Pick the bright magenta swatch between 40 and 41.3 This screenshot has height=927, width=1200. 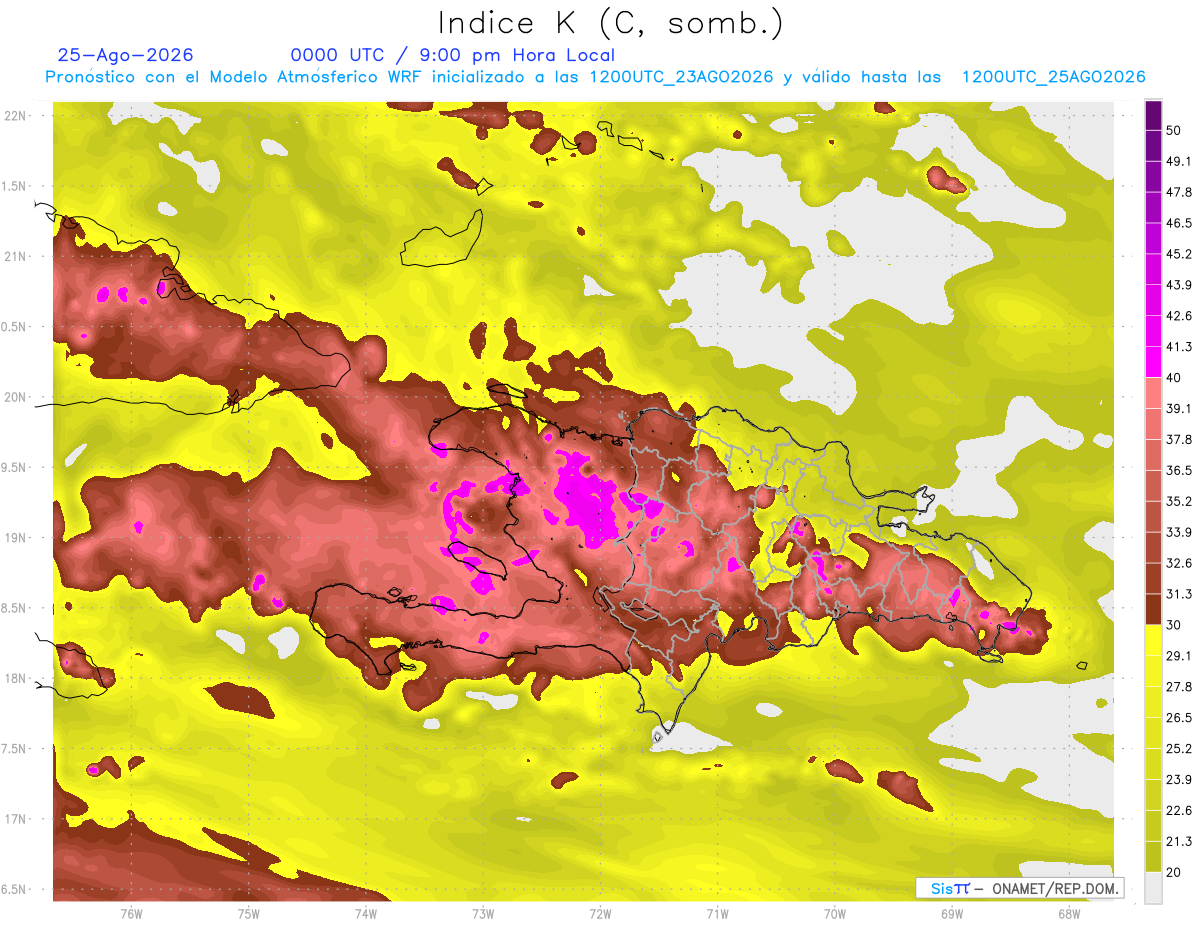[1153, 363]
